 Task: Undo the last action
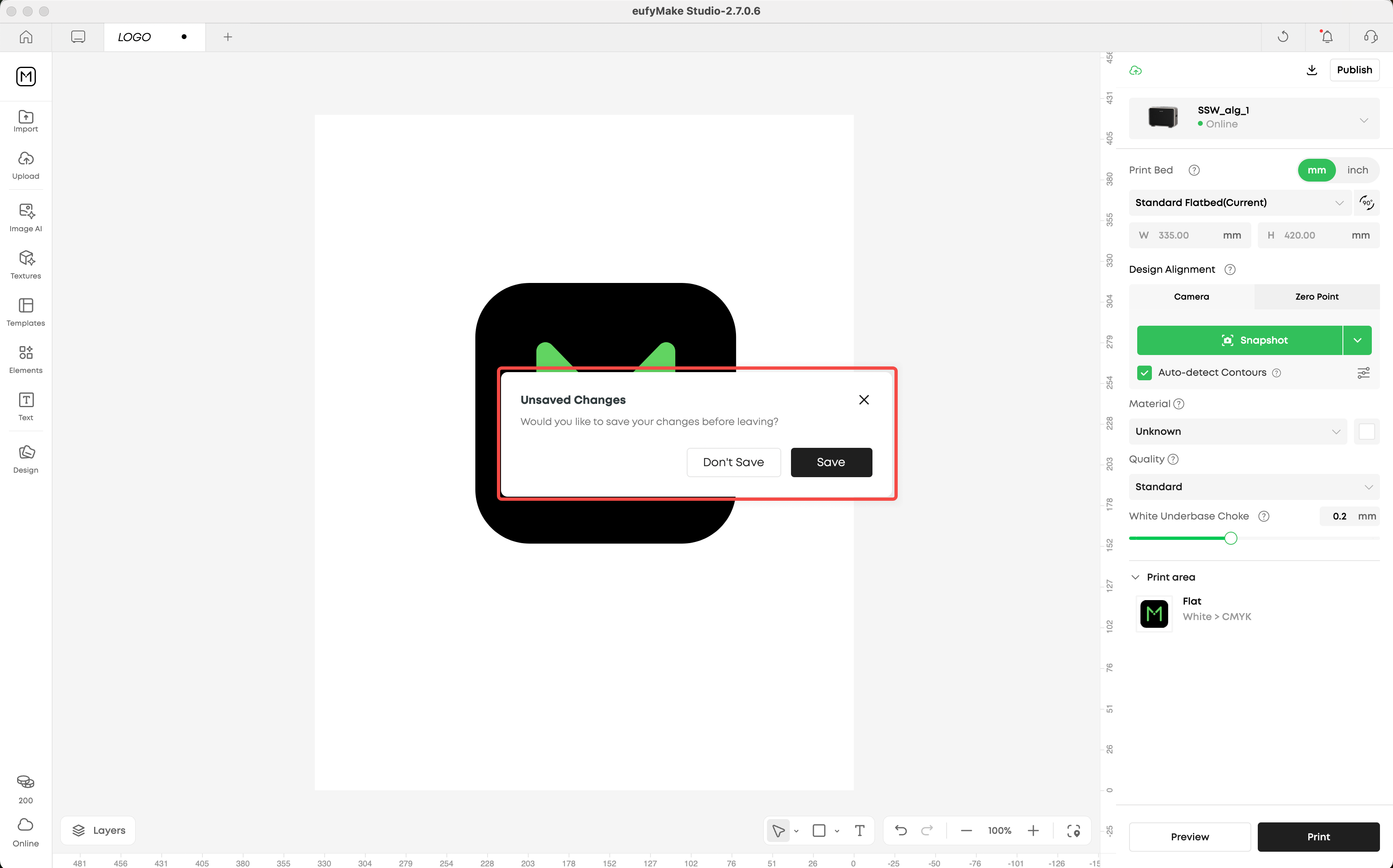click(900, 831)
